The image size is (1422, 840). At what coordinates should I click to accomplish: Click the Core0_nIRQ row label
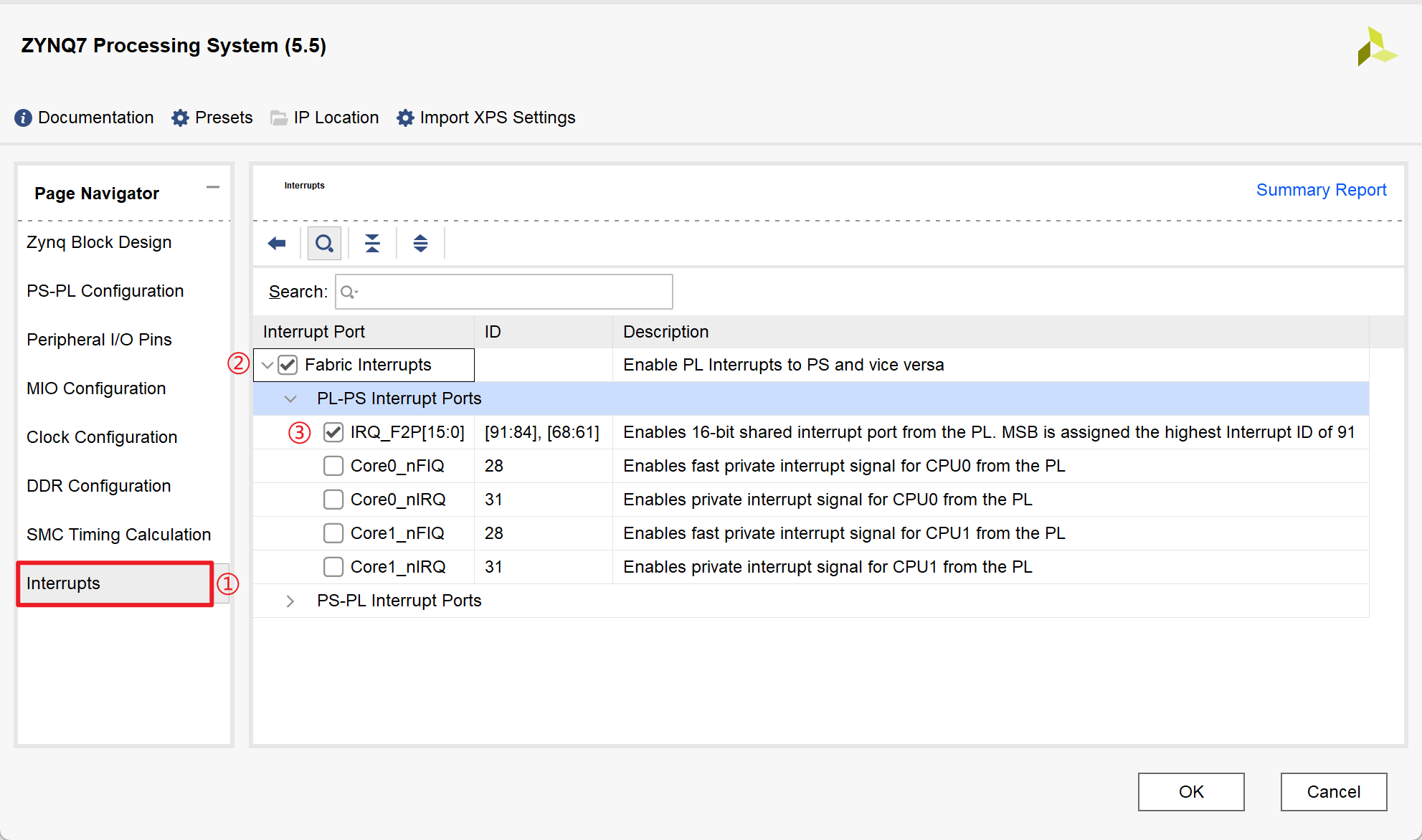pyautogui.click(x=398, y=500)
